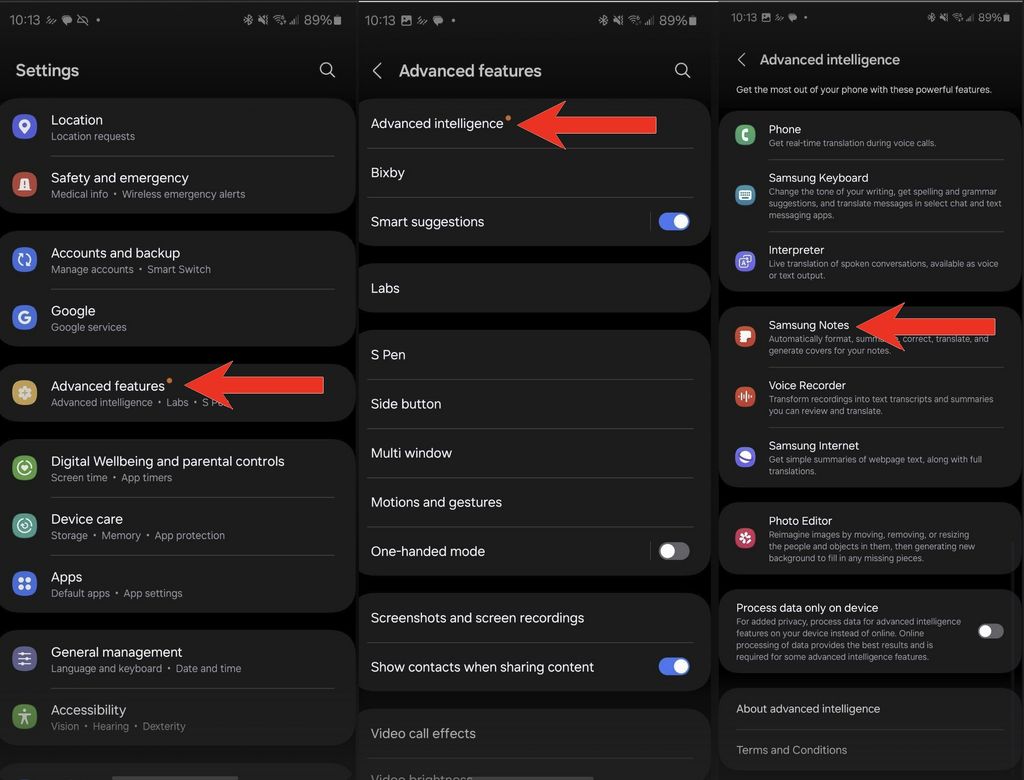Open search in Advanced features
The width and height of the screenshot is (1024, 780).
683,70
